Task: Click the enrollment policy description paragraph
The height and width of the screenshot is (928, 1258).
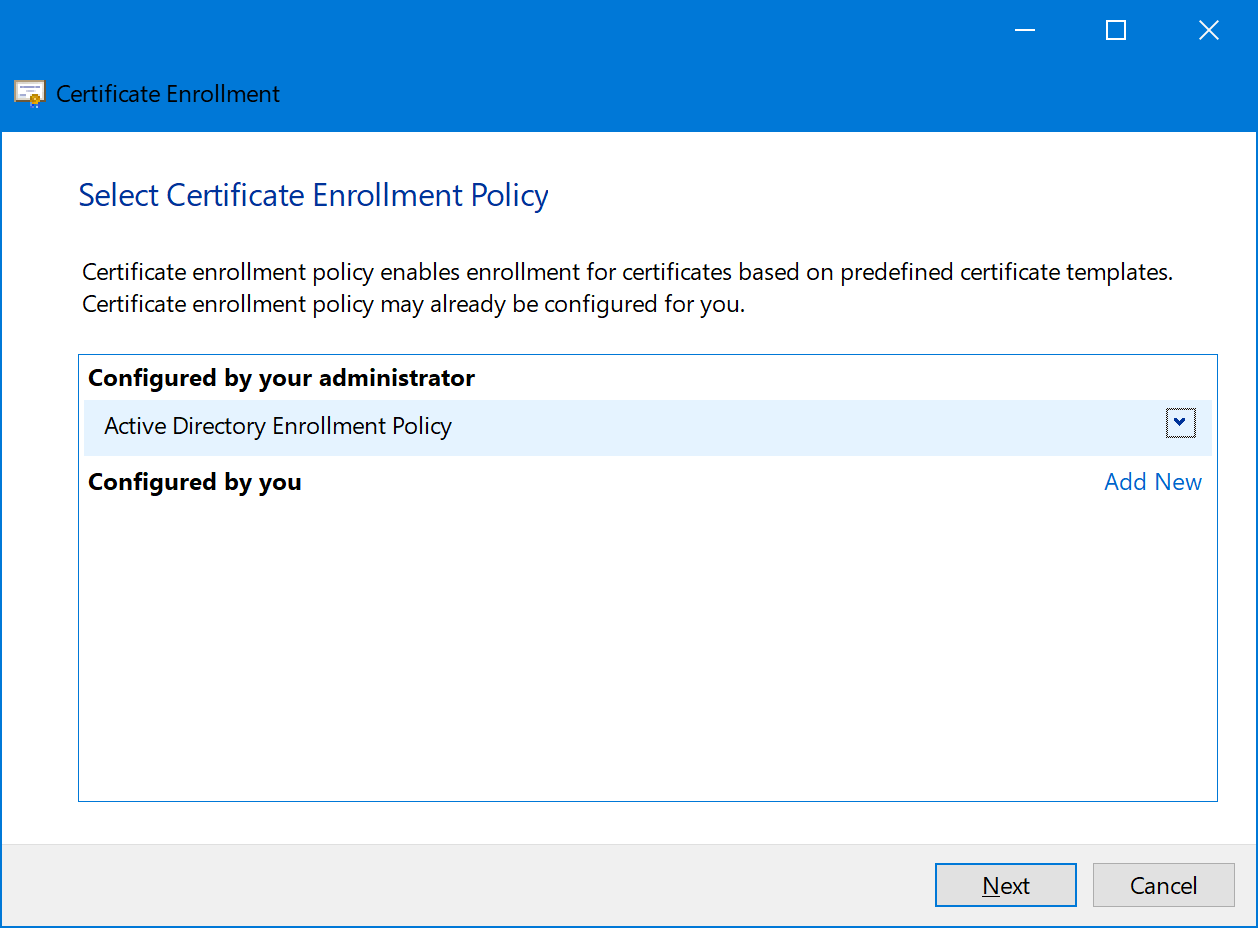Action: [627, 287]
